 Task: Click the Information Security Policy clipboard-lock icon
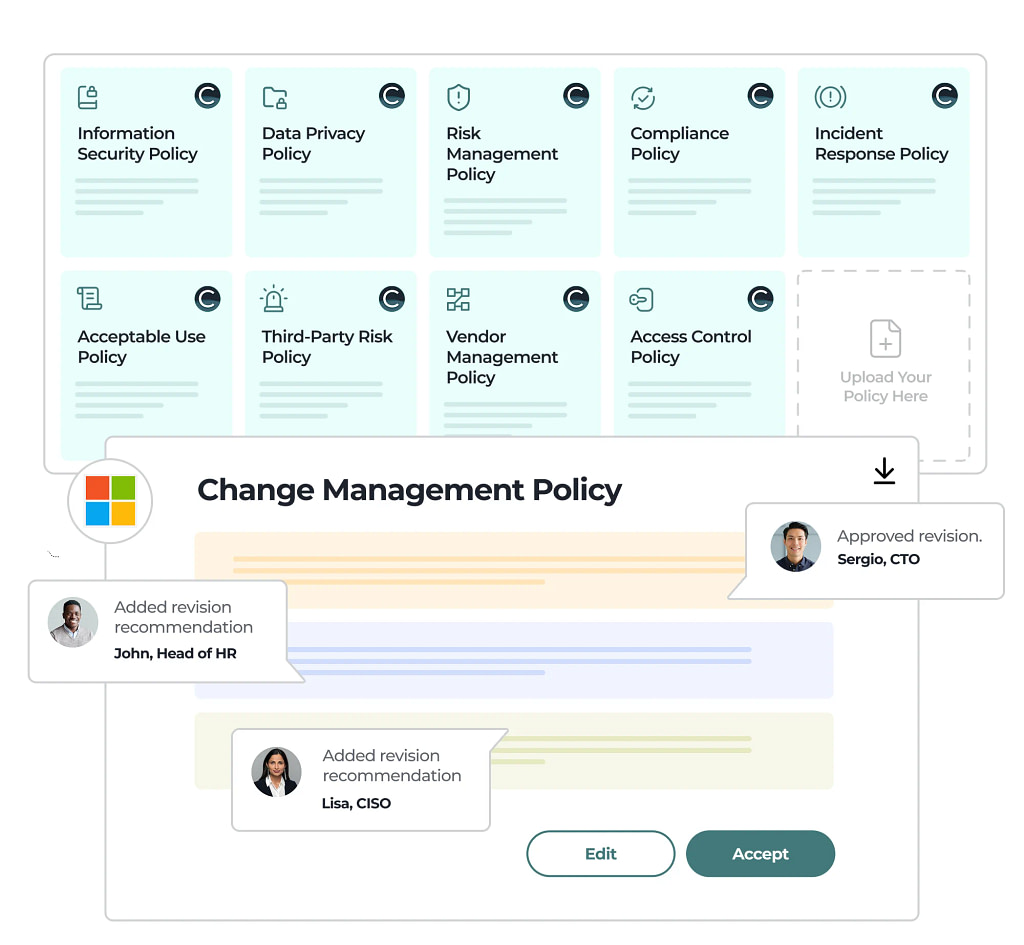click(88, 97)
